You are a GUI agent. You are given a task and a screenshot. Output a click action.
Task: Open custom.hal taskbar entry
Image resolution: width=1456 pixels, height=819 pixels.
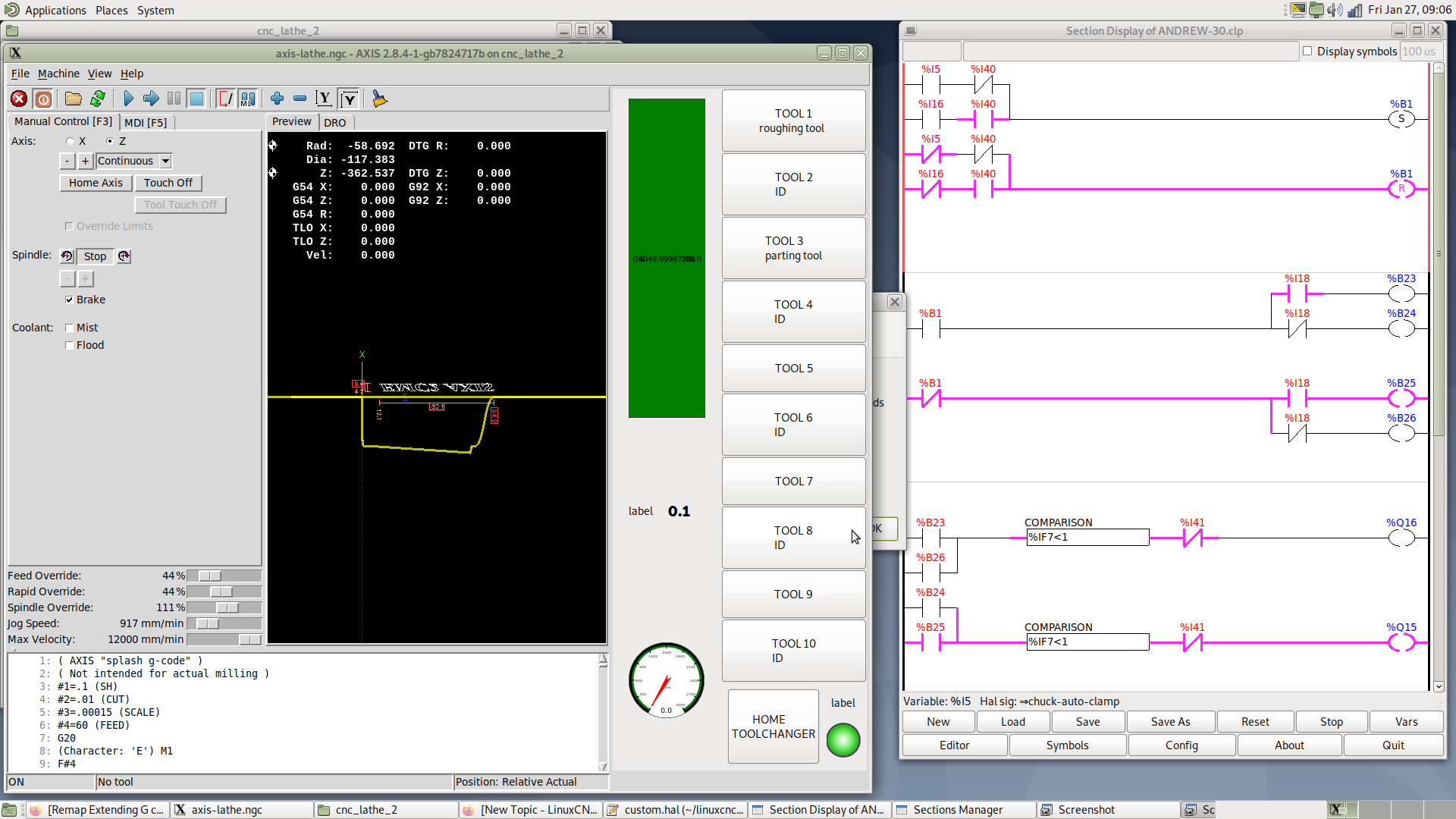click(x=676, y=810)
